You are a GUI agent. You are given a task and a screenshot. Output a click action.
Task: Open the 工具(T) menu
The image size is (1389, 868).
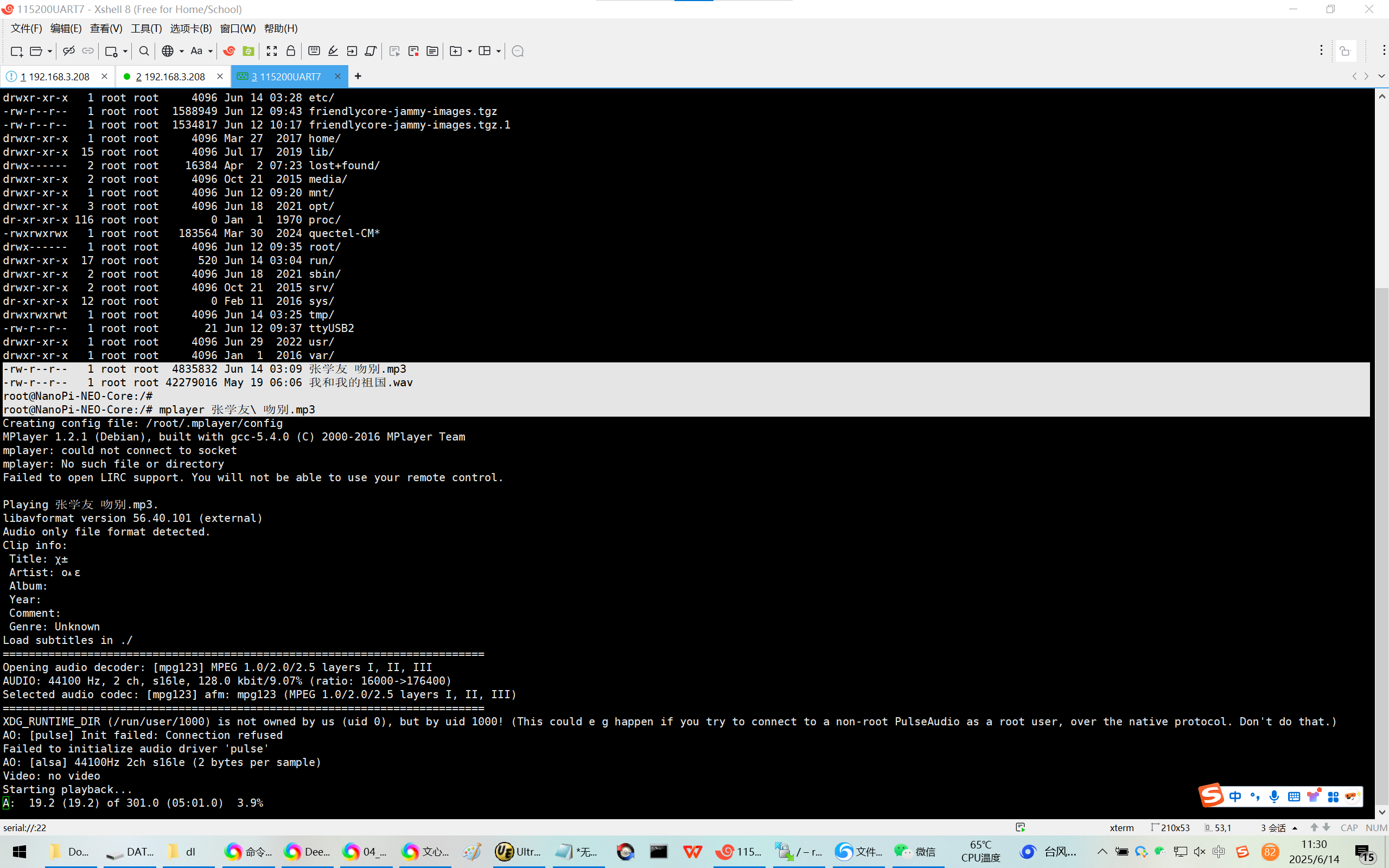[146, 28]
